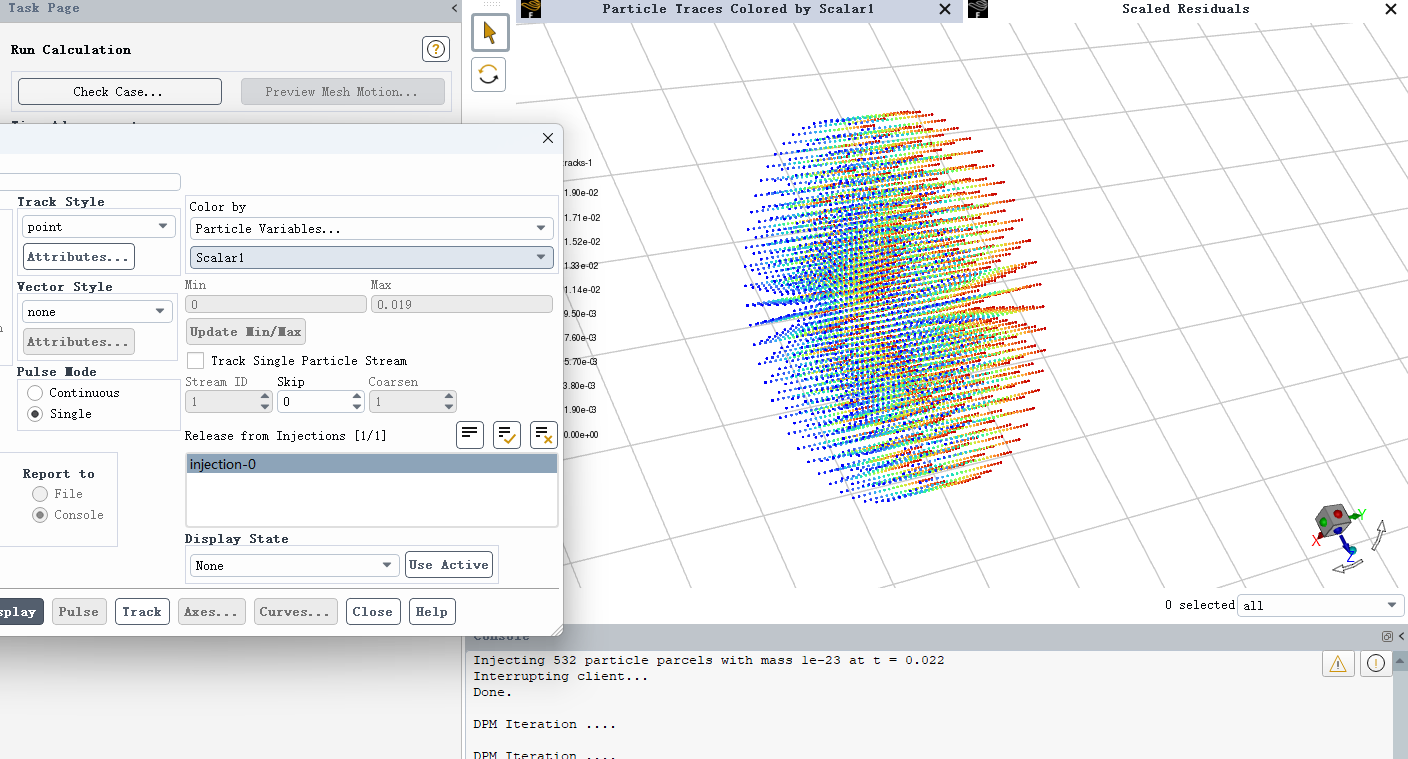Open the selection filter dropdown showing all
1408x759 pixels.
click(x=1321, y=605)
